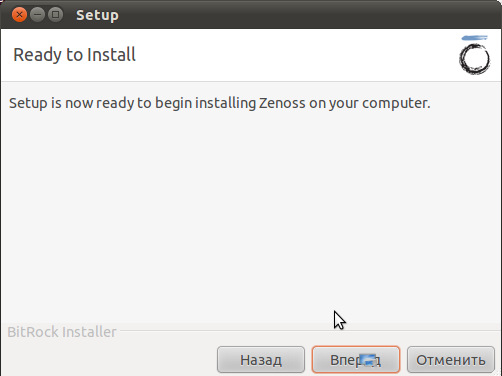Maximize the Setup installer window
Screen dimensions: 502x376
click(x=55, y=15)
